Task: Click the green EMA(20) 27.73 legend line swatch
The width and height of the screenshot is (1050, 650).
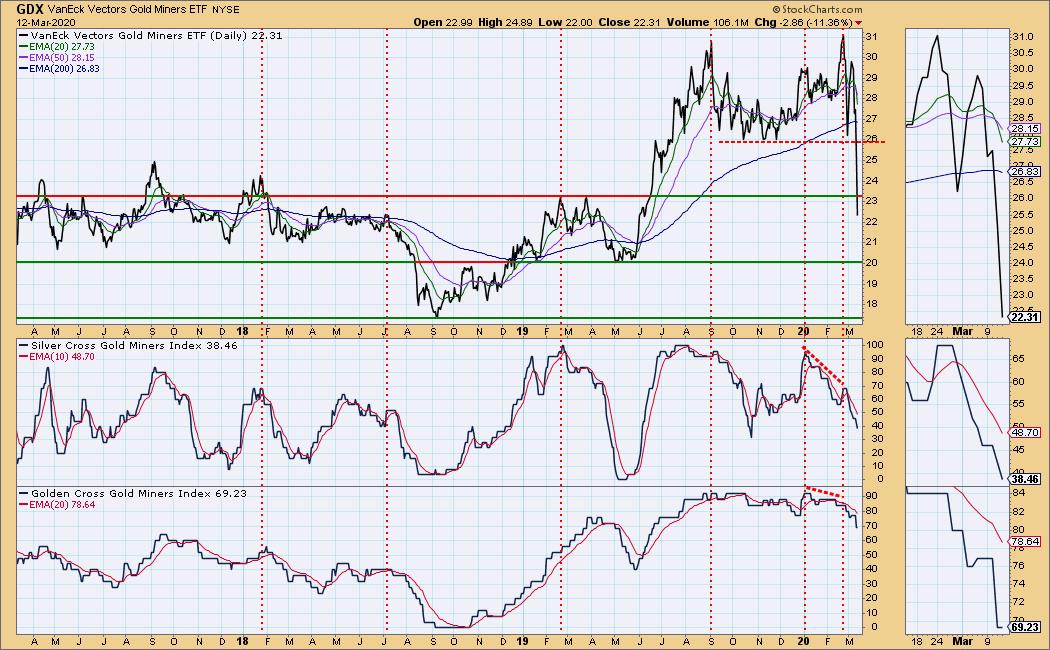Action: point(23,47)
